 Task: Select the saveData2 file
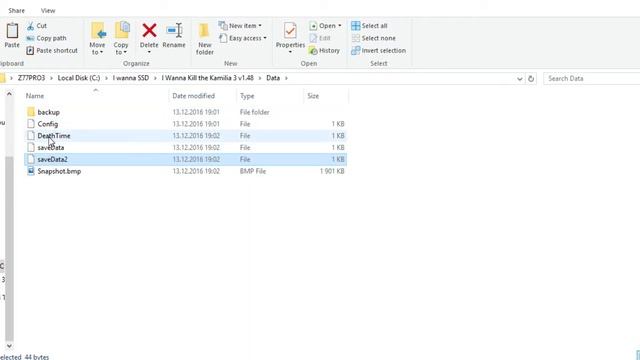pyautogui.click(x=186, y=159)
